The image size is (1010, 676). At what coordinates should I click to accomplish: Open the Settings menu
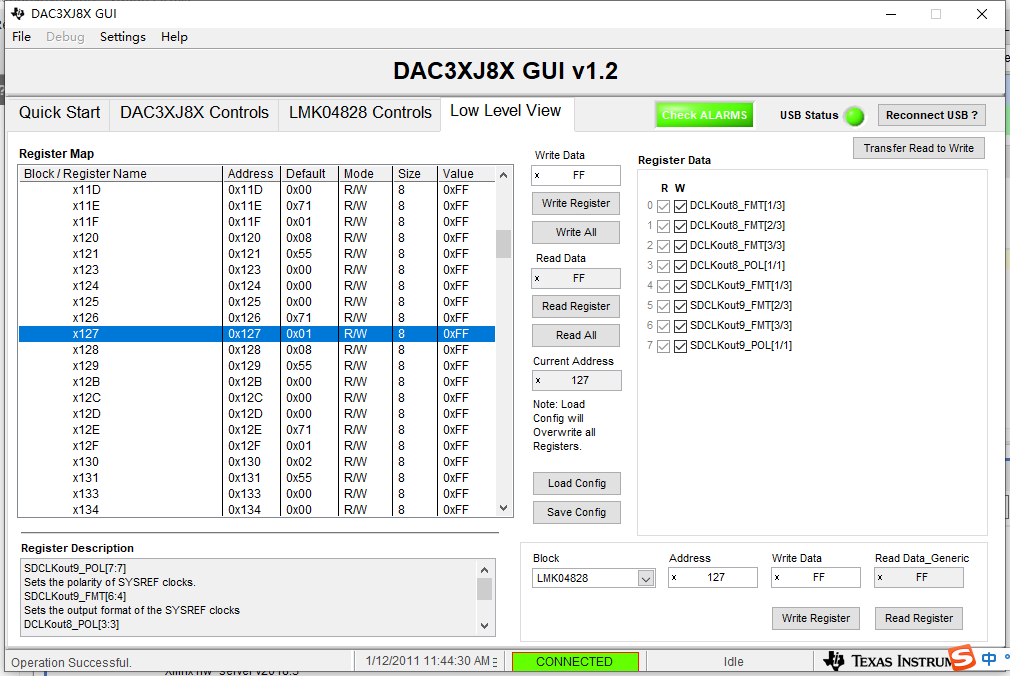tap(122, 37)
